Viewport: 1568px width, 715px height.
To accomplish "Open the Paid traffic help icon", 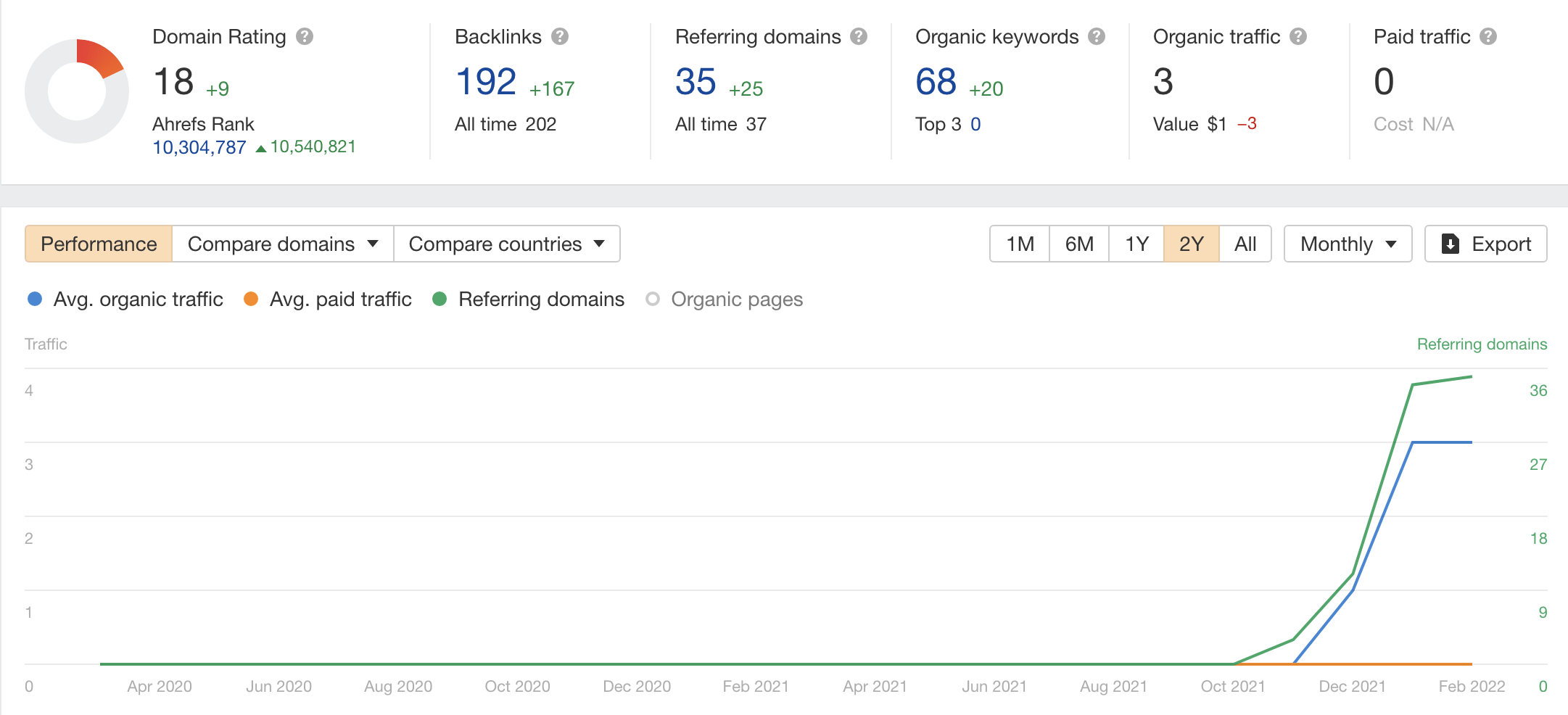I will 1488,36.
